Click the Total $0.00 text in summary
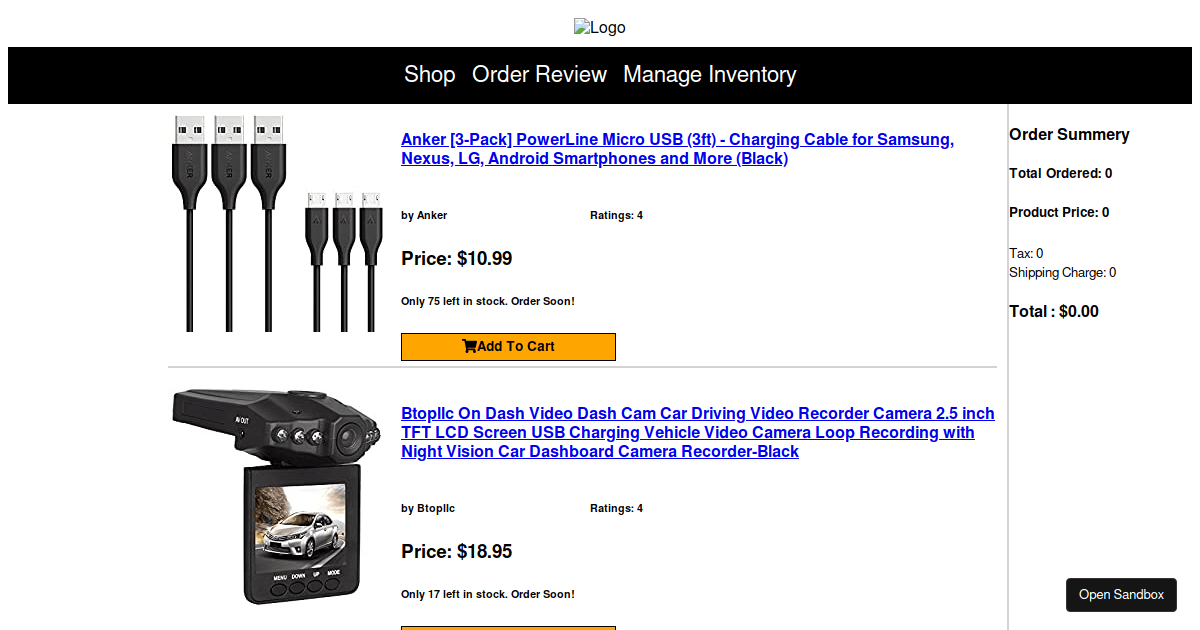This screenshot has height=630, width=1200. (x=1054, y=311)
